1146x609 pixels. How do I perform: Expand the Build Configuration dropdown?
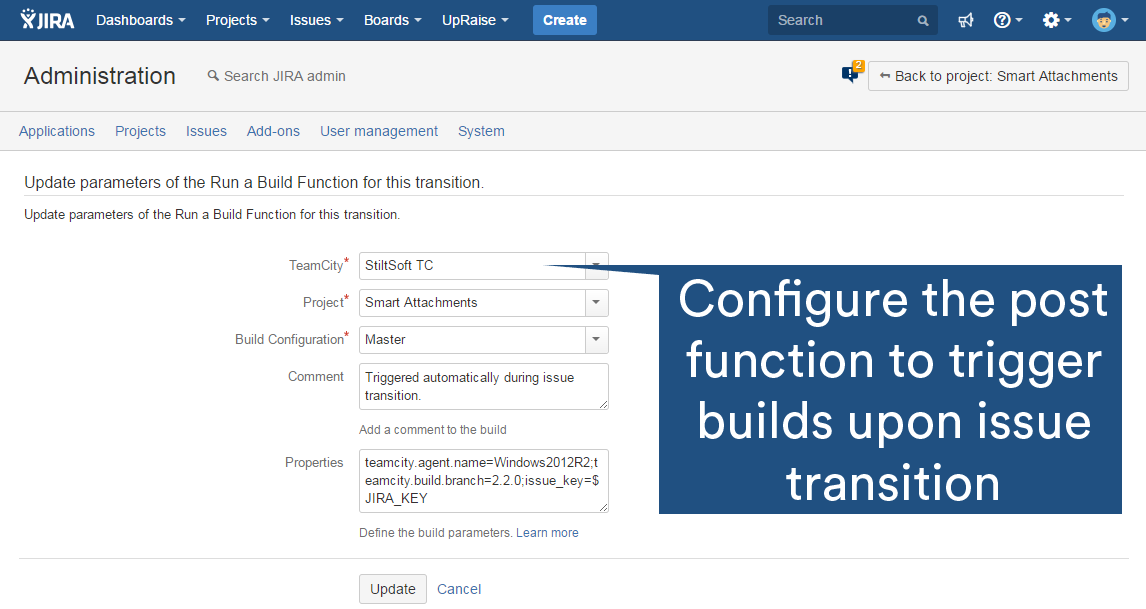click(596, 339)
